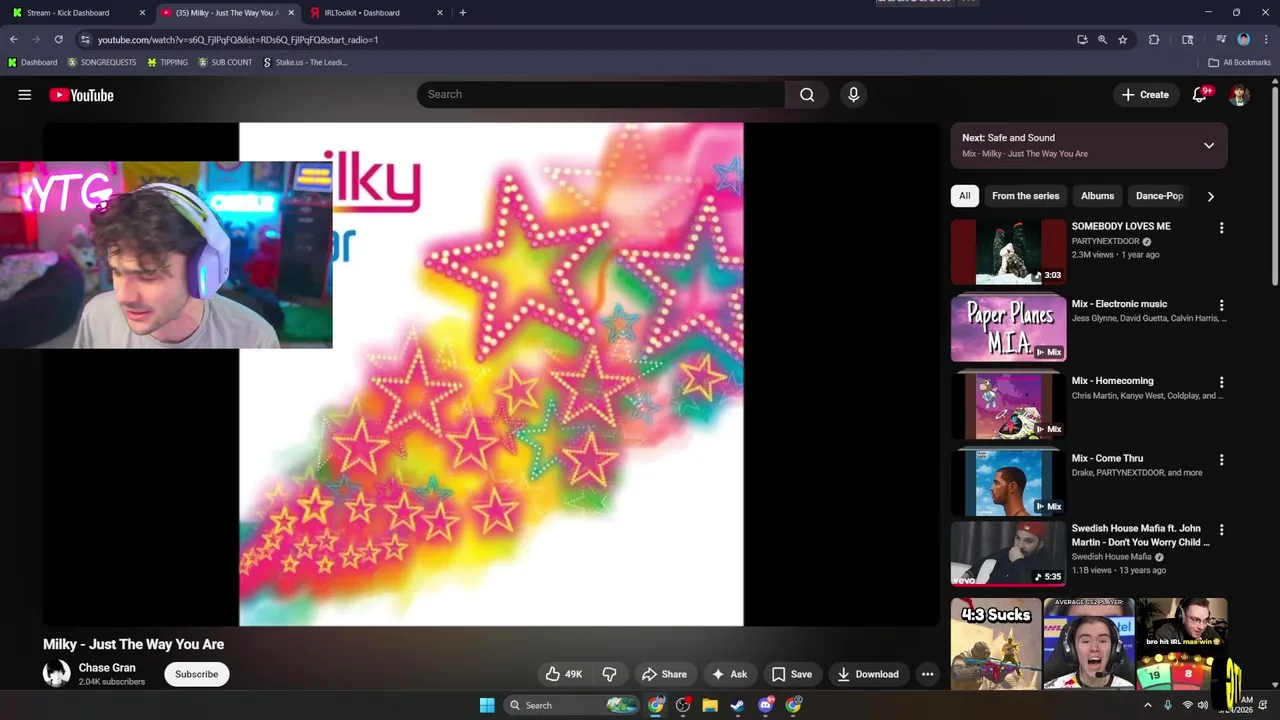Image resolution: width=1280 pixels, height=720 pixels.
Task: Open Don't You Worry Child thumbnail
Action: [x=1008, y=553]
